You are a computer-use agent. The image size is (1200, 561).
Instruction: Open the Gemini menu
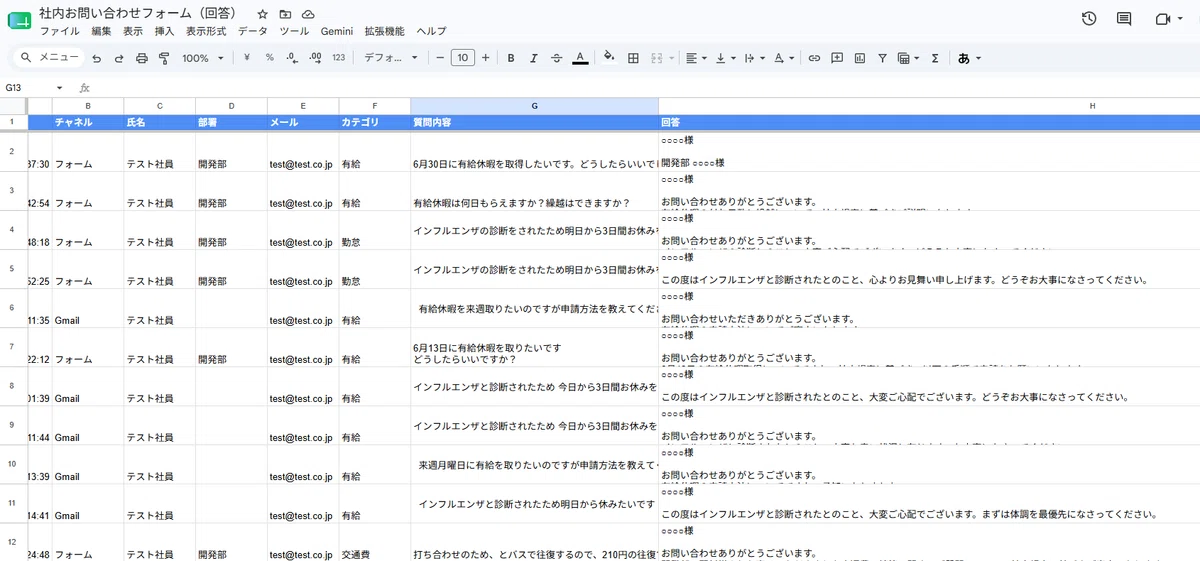click(x=337, y=32)
